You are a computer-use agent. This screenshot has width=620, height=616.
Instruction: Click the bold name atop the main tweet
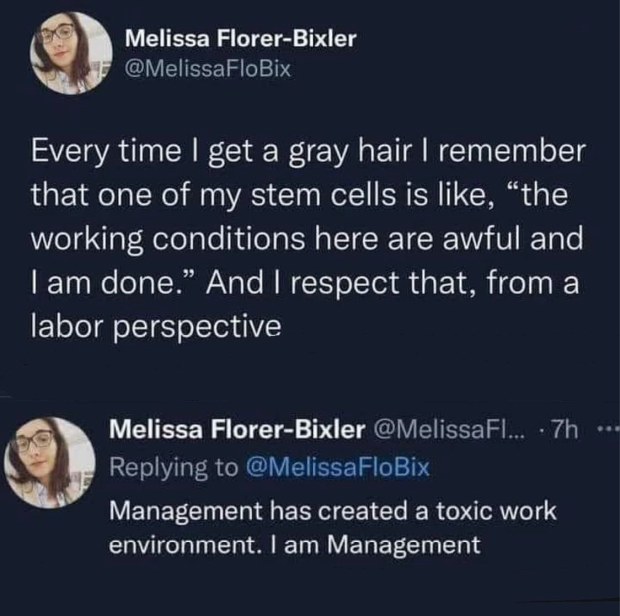(240, 40)
